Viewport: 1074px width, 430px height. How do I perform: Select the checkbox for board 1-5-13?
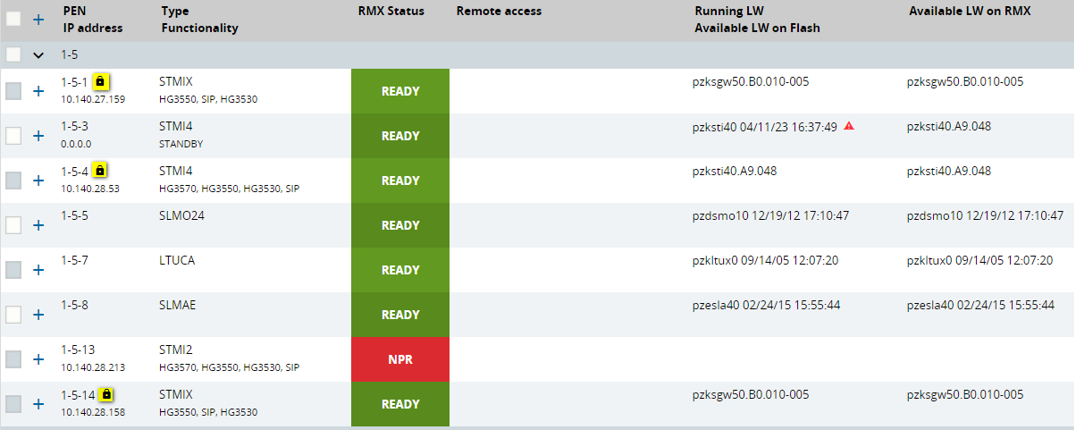[x=13, y=359]
